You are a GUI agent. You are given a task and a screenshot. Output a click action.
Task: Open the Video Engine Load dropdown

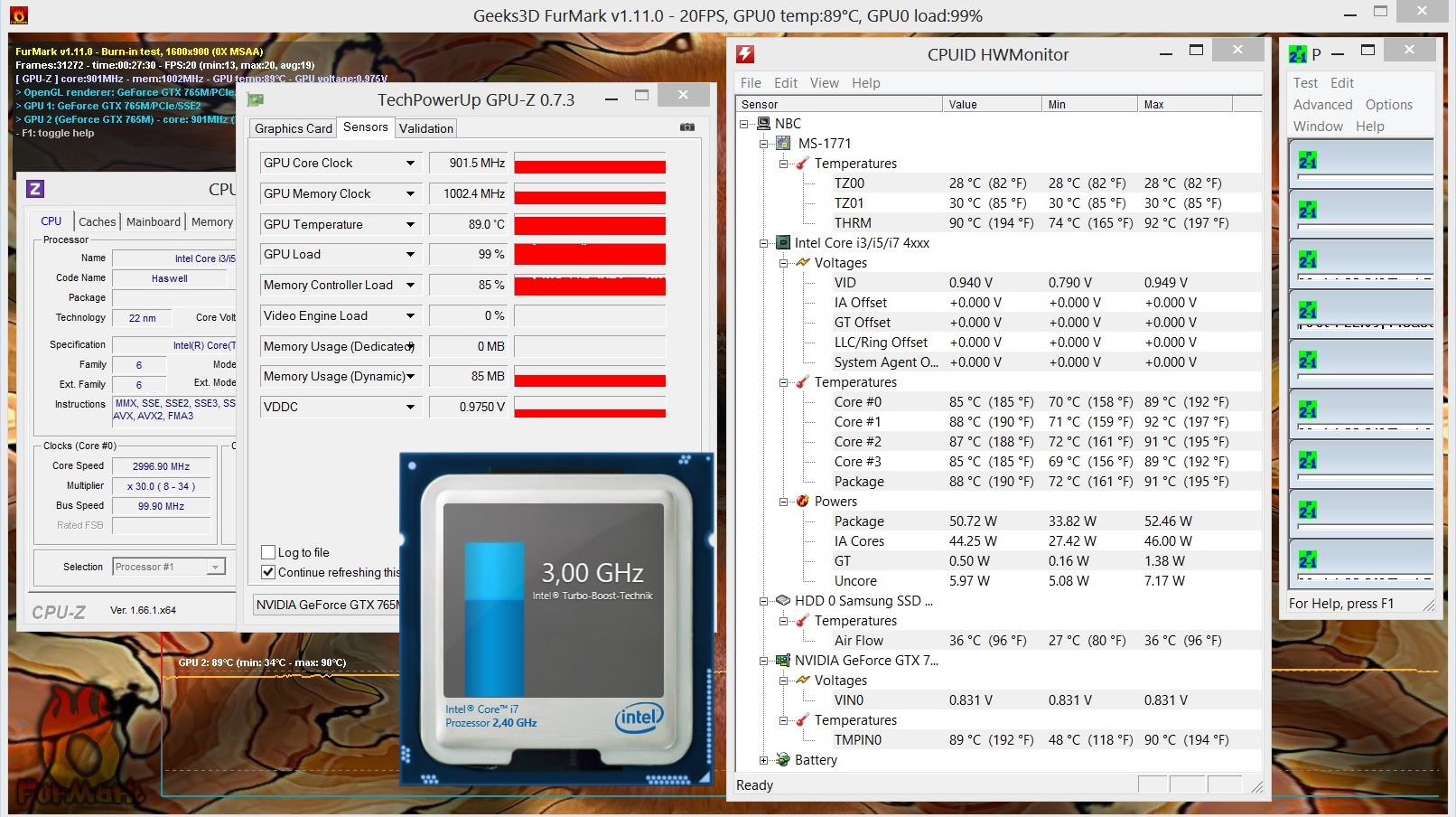click(411, 315)
